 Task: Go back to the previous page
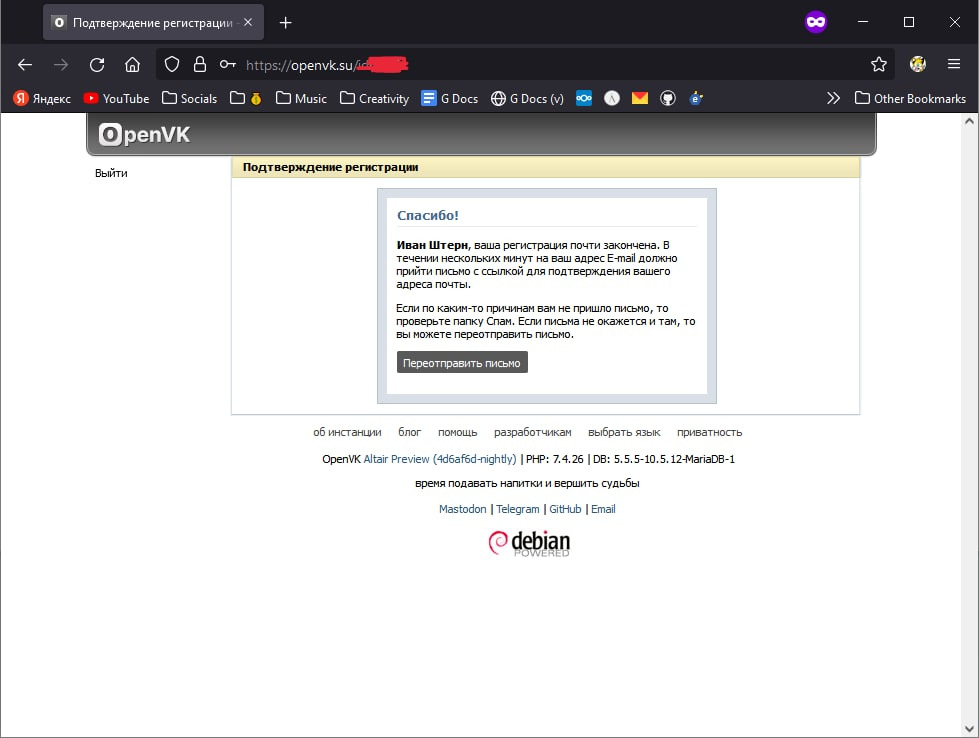[x=25, y=64]
